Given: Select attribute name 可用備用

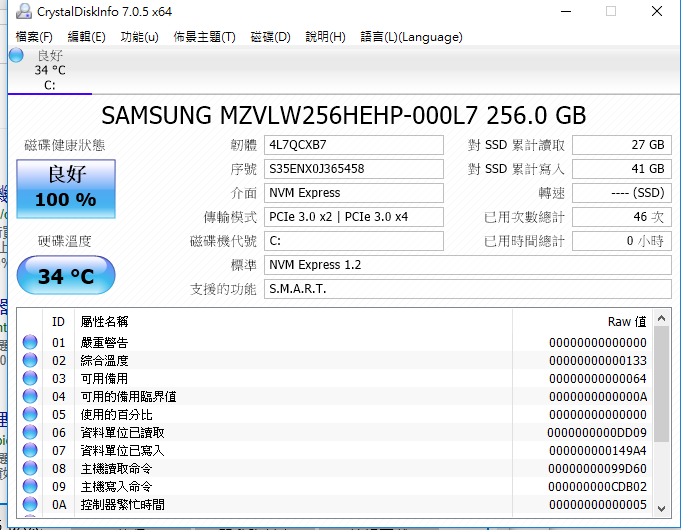Looking at the screenshot, I should coord(104,379).
